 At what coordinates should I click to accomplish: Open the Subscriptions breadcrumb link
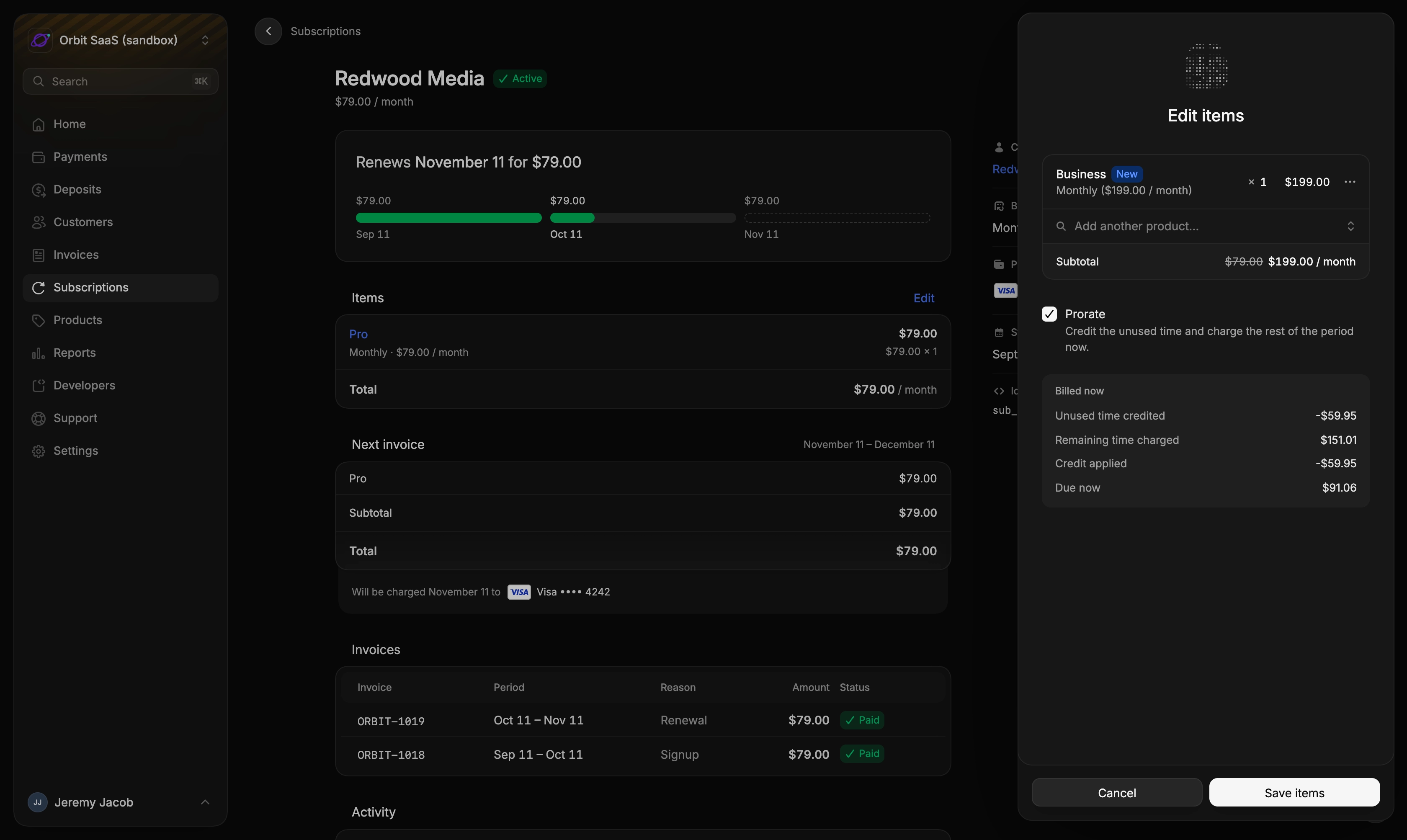coord(325,31)
